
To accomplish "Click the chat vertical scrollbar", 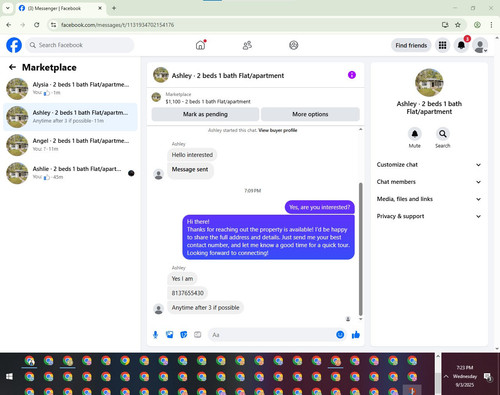I will [360, 249].
